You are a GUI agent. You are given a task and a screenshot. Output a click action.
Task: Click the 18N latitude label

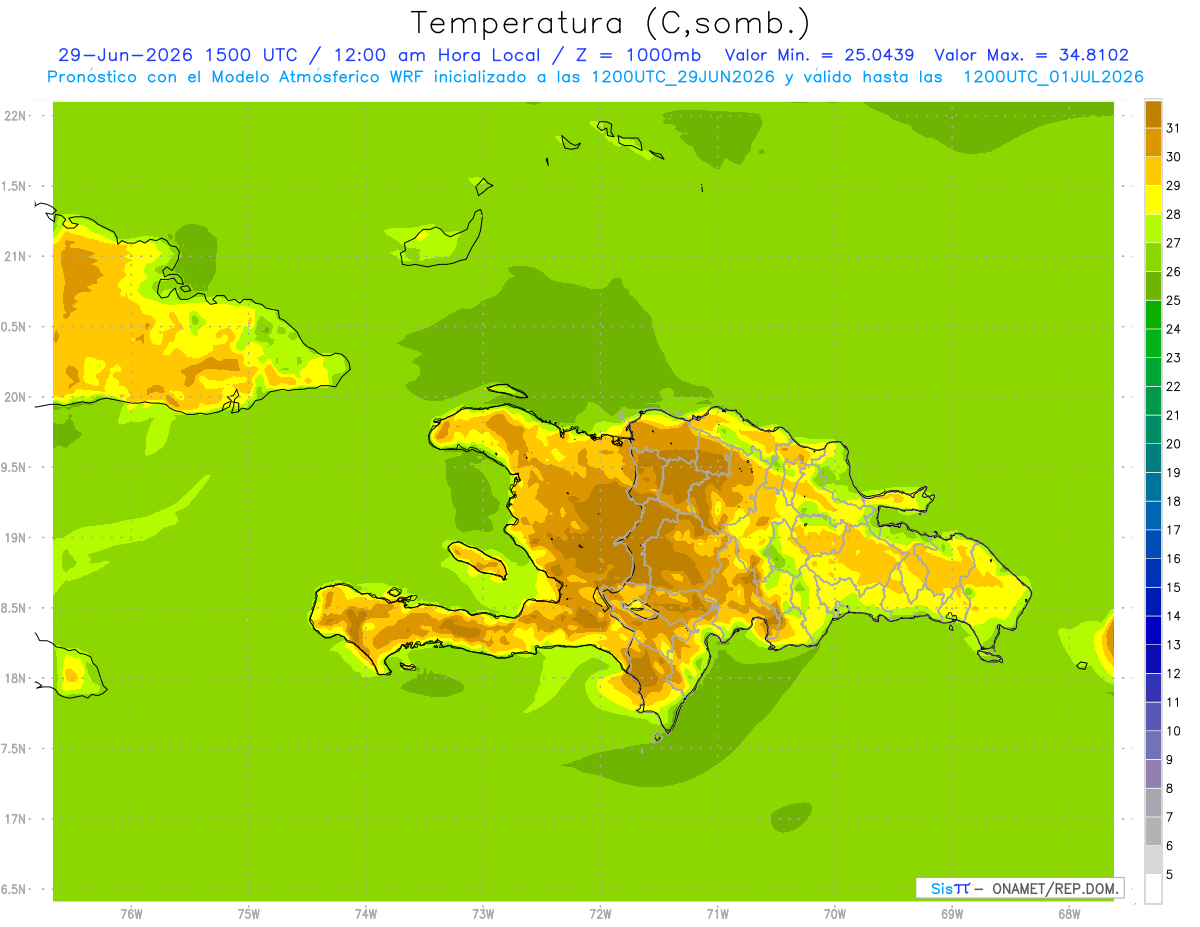point(15,678)
